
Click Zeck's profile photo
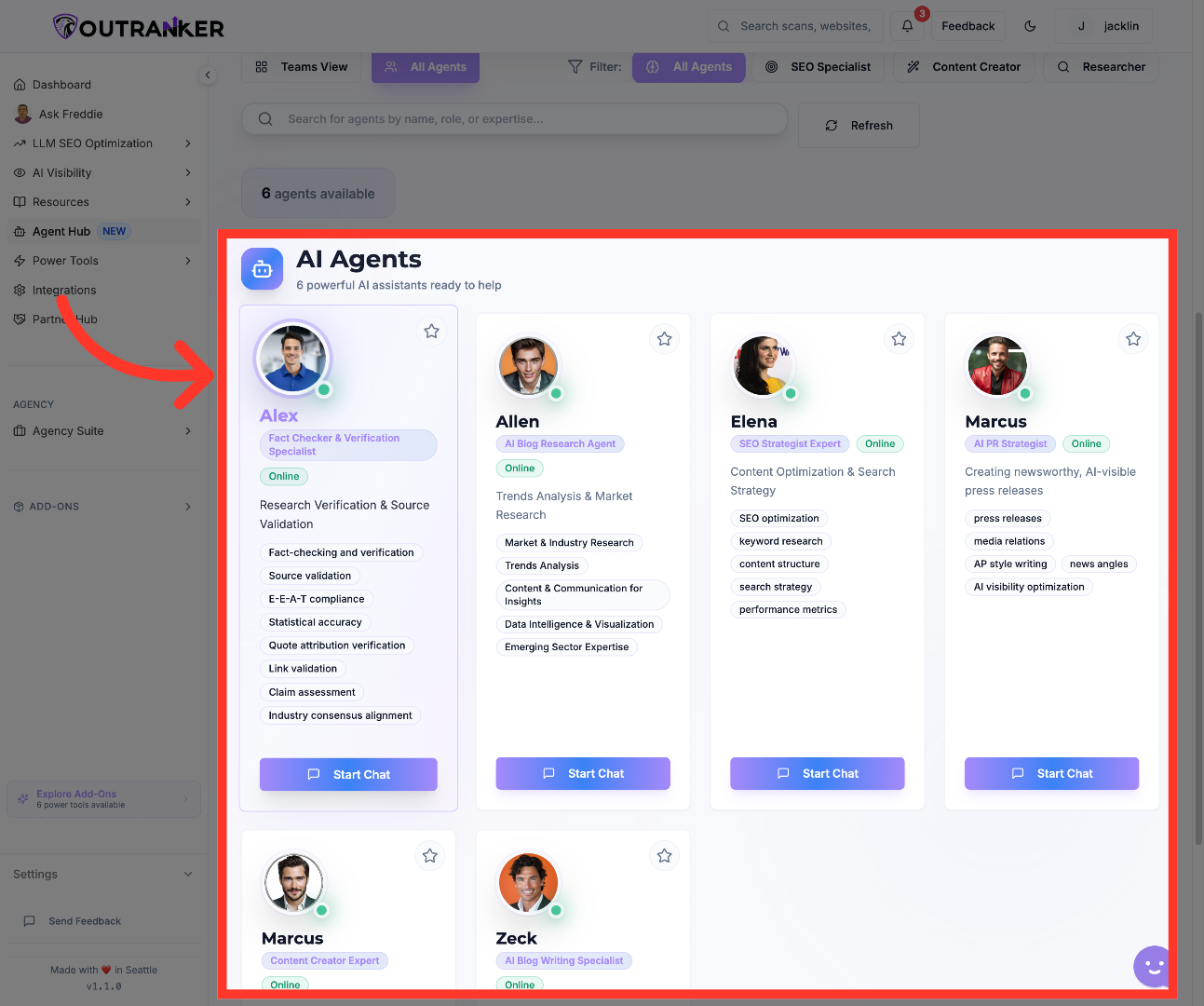(x=528, y=883)
